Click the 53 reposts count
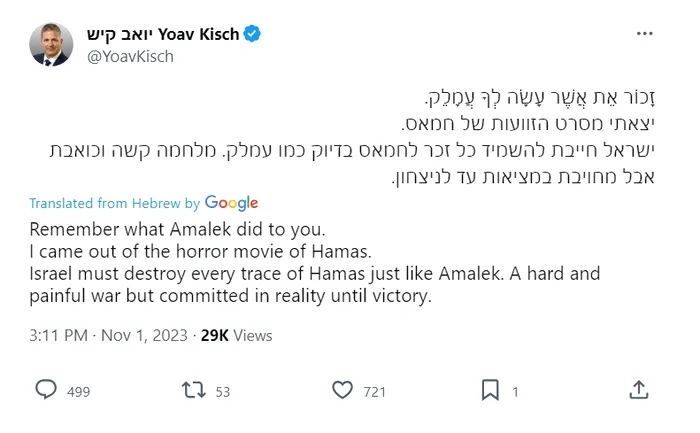700x433 pixels. [223, 392]
